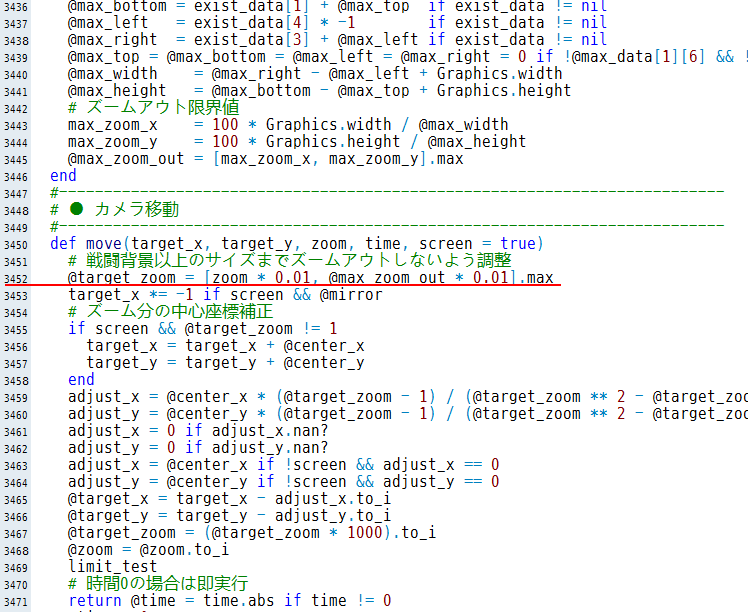
Task: Click 'return @time = time.abs' line
Action: coord(229,601)
